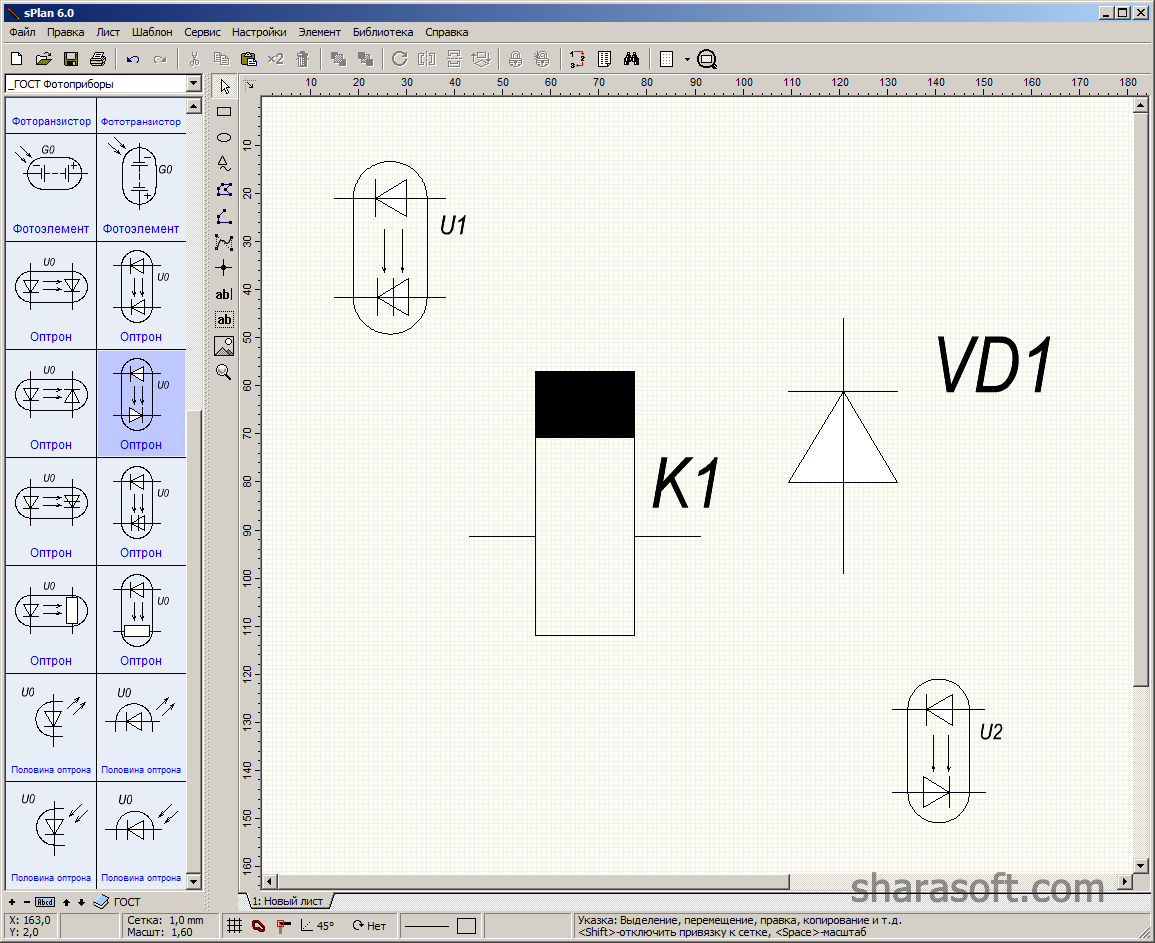Select the highlighted Оптрон component thumbnail

point(141,403)
